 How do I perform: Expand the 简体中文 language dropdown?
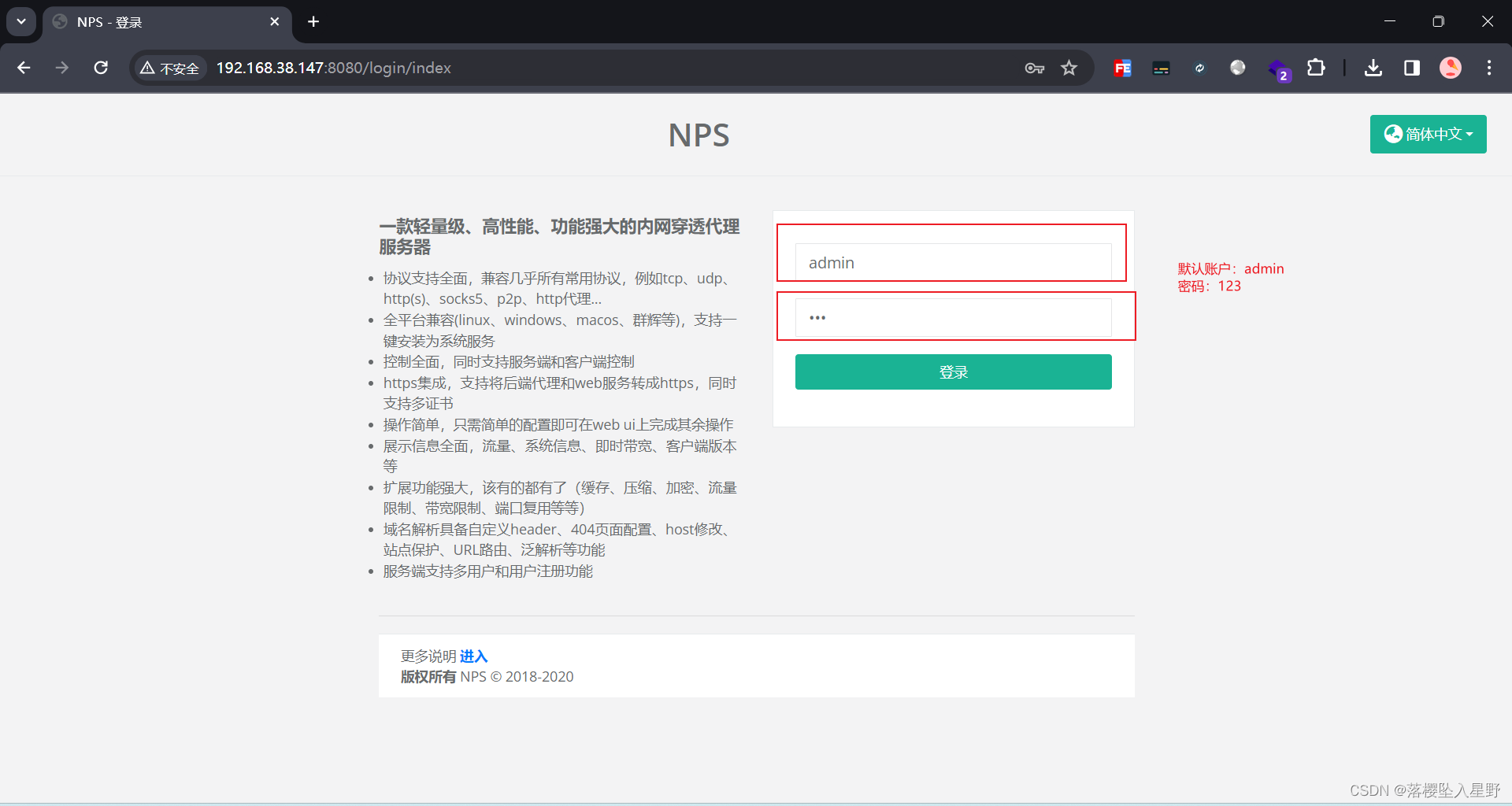point(1428,134)
